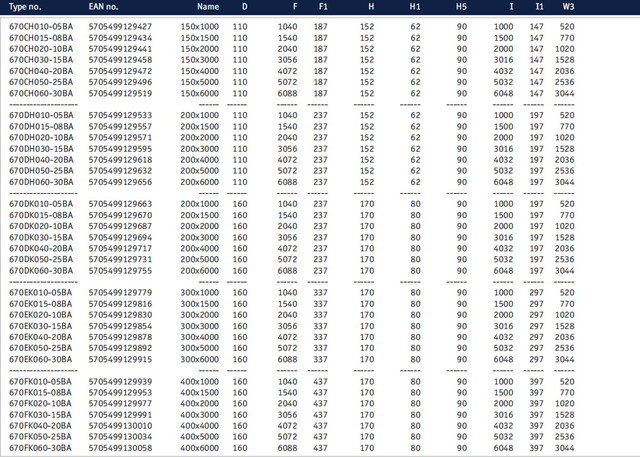Select type number 670CH060-30BA
Viewport: 640px width, 457px height.
[x=41, y=93]
